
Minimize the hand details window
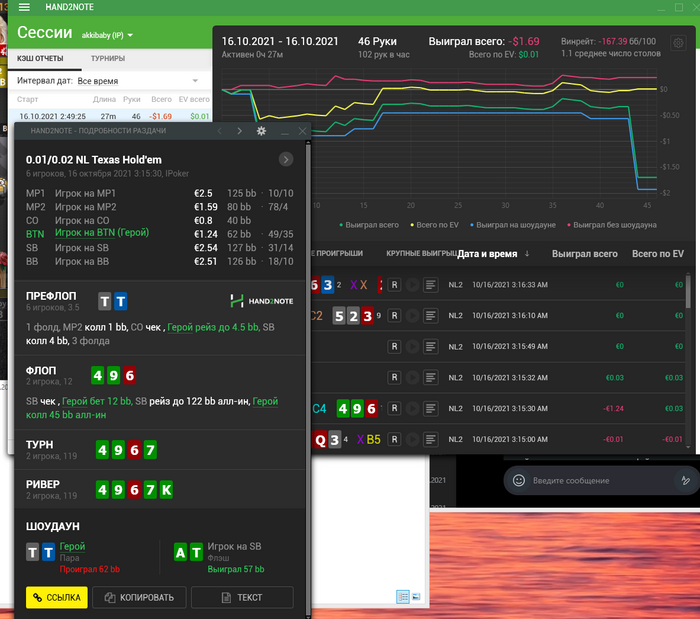[x=285, y=131]
